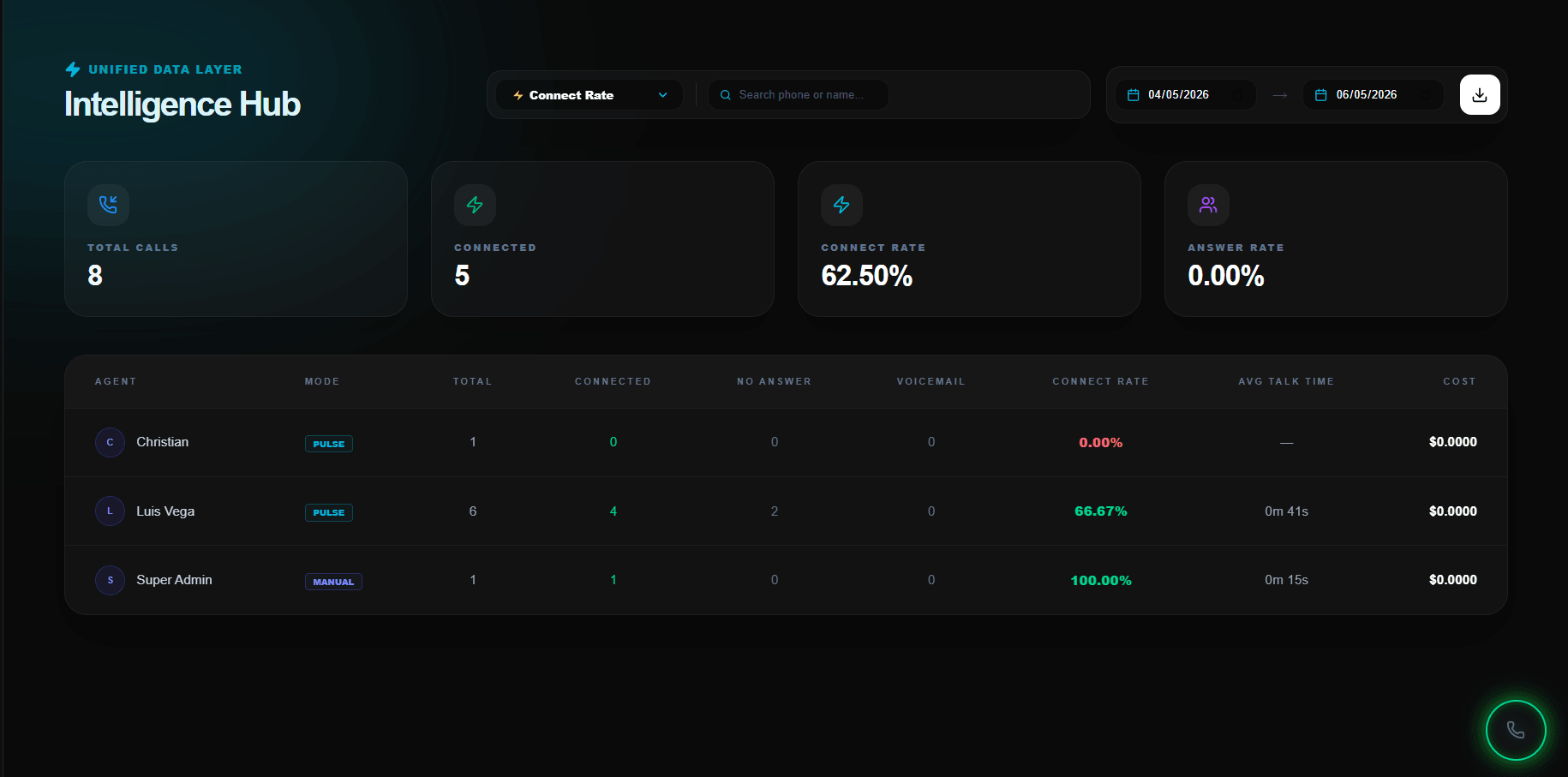Viewport: 1568px width, 777px height.
Task: Click Super Admin's 0m 15s talk time
Action: pyautogui.click(x=1287, y=580)
